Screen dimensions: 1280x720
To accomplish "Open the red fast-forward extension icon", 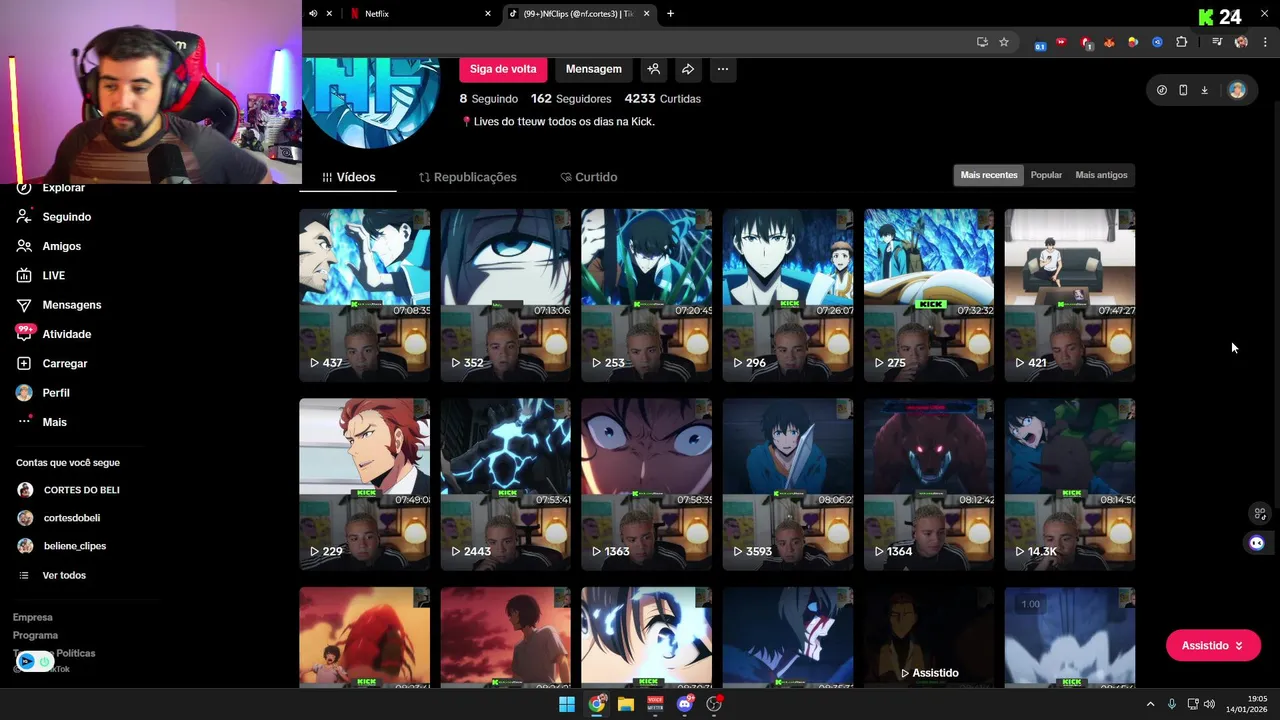I will pyautogui.click(x=1061, y=42).
